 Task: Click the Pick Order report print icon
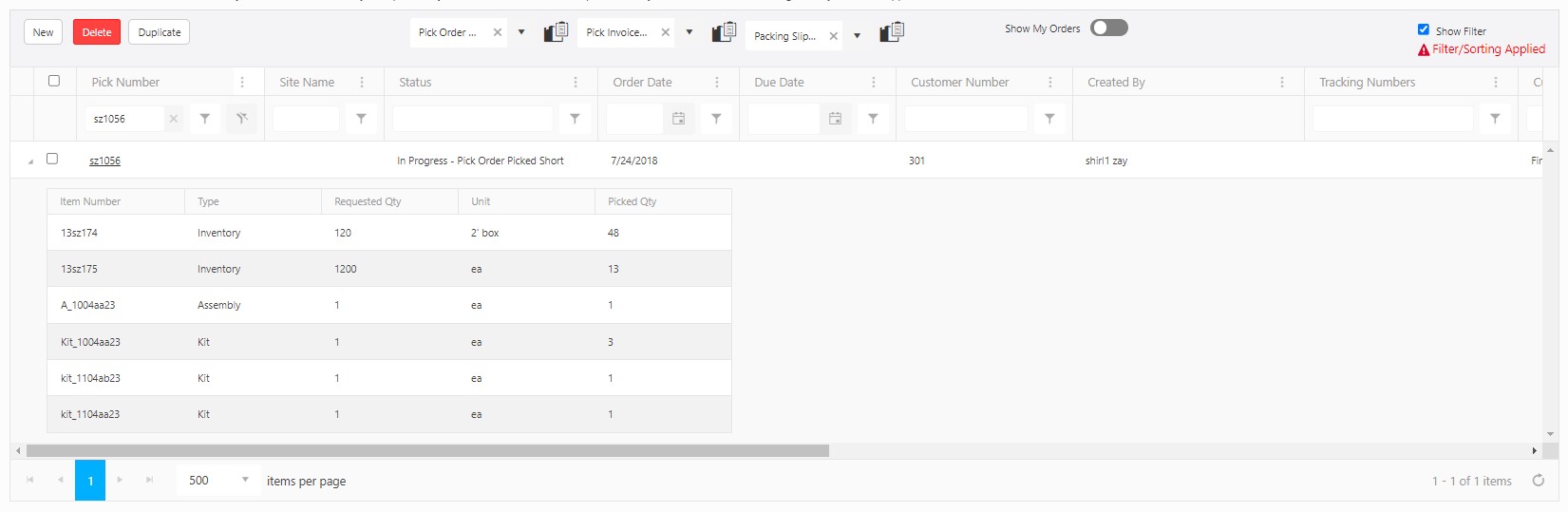tap(556, 32)
